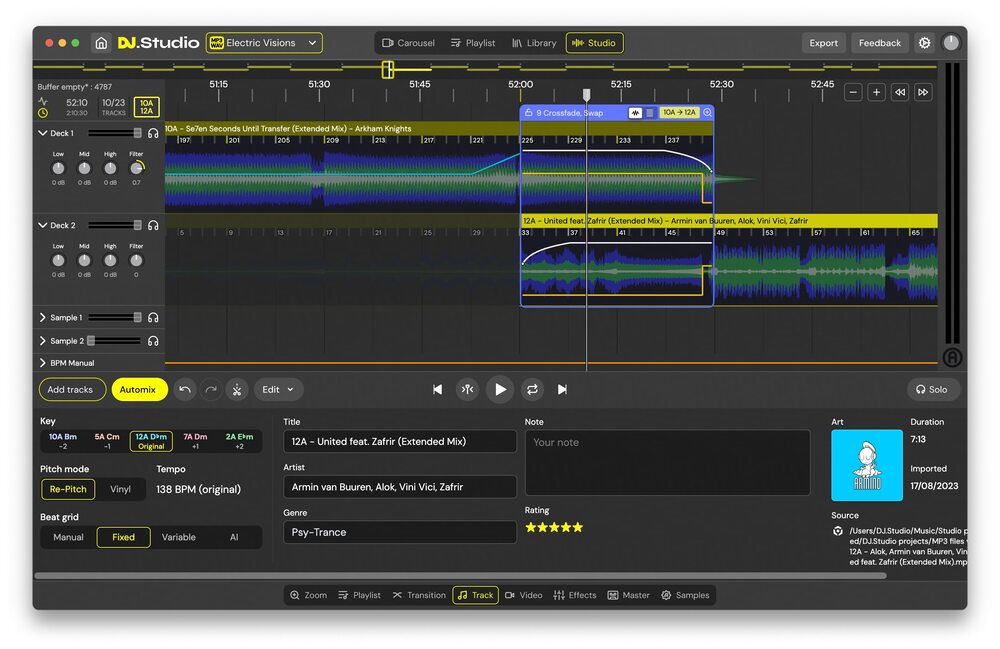Toggle headphone cue on Sample 1
The image size is (1000, 649).
[x=153, y=317]
